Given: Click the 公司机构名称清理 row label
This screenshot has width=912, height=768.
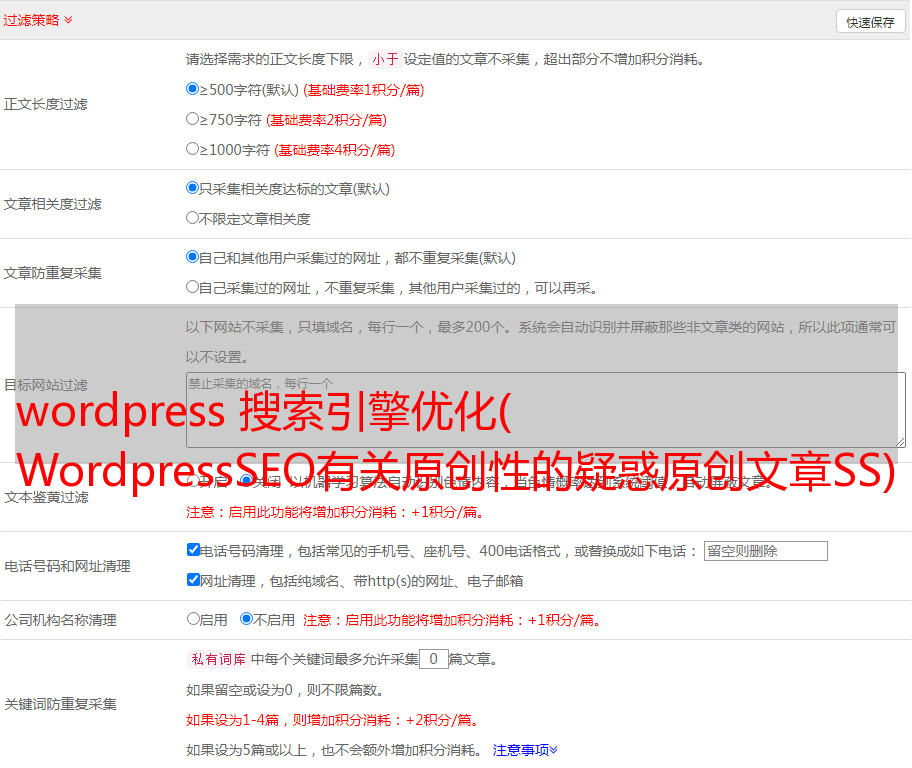Looking at the screenshot, I should 60,620.
